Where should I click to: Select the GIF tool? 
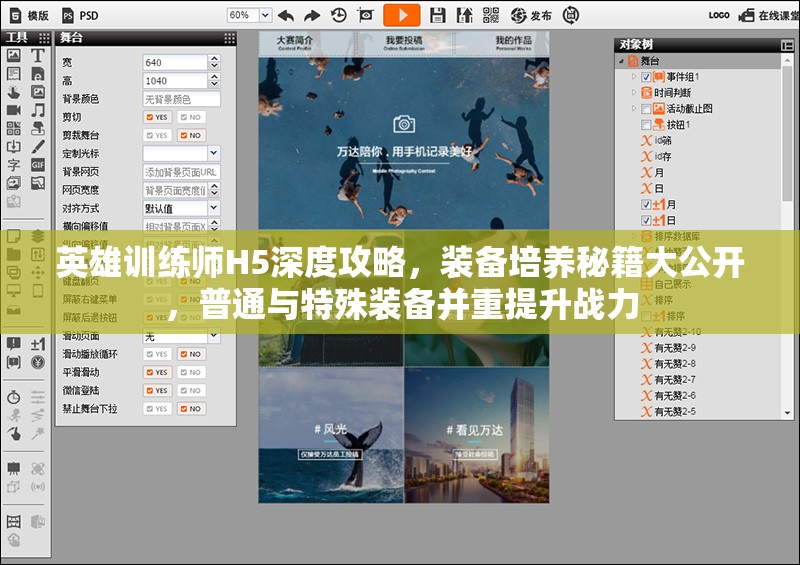point(38,165)
